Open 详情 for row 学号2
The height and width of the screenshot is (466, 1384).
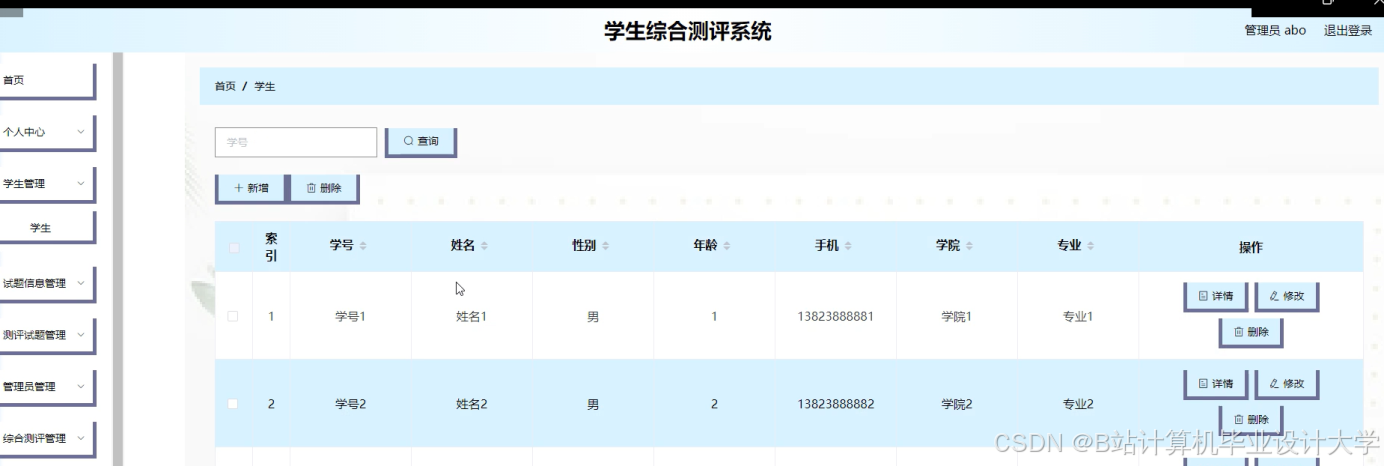point(1216,384)
